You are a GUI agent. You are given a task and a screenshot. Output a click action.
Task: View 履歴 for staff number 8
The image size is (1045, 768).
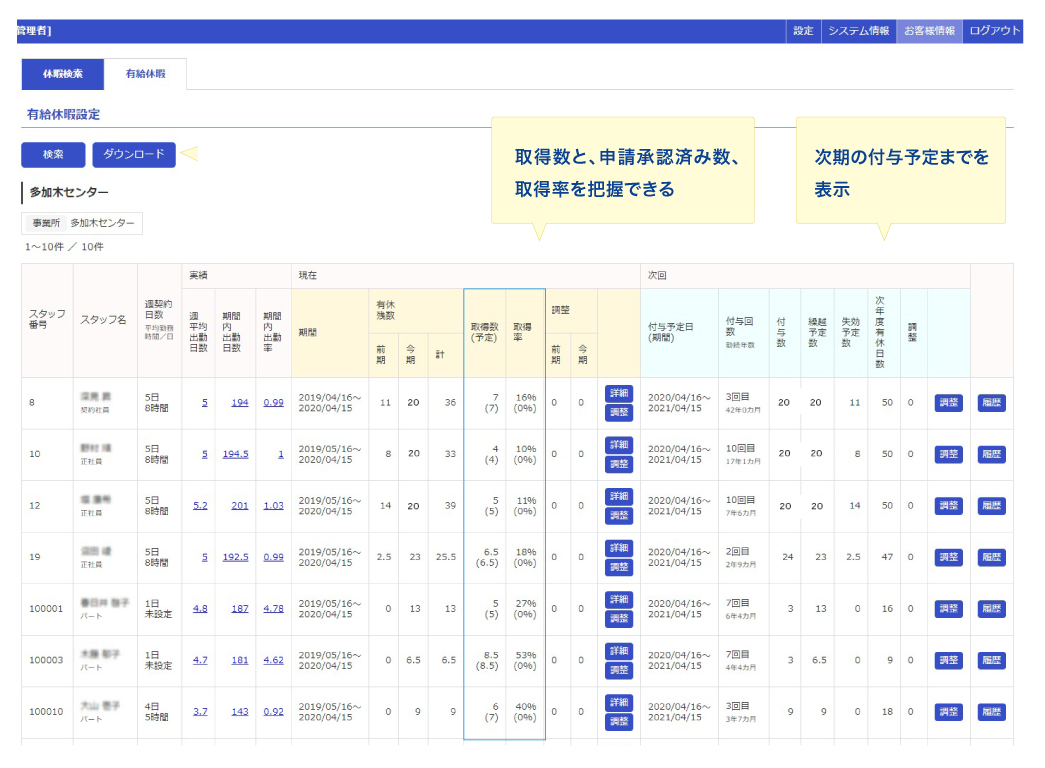tap(992, 403)
